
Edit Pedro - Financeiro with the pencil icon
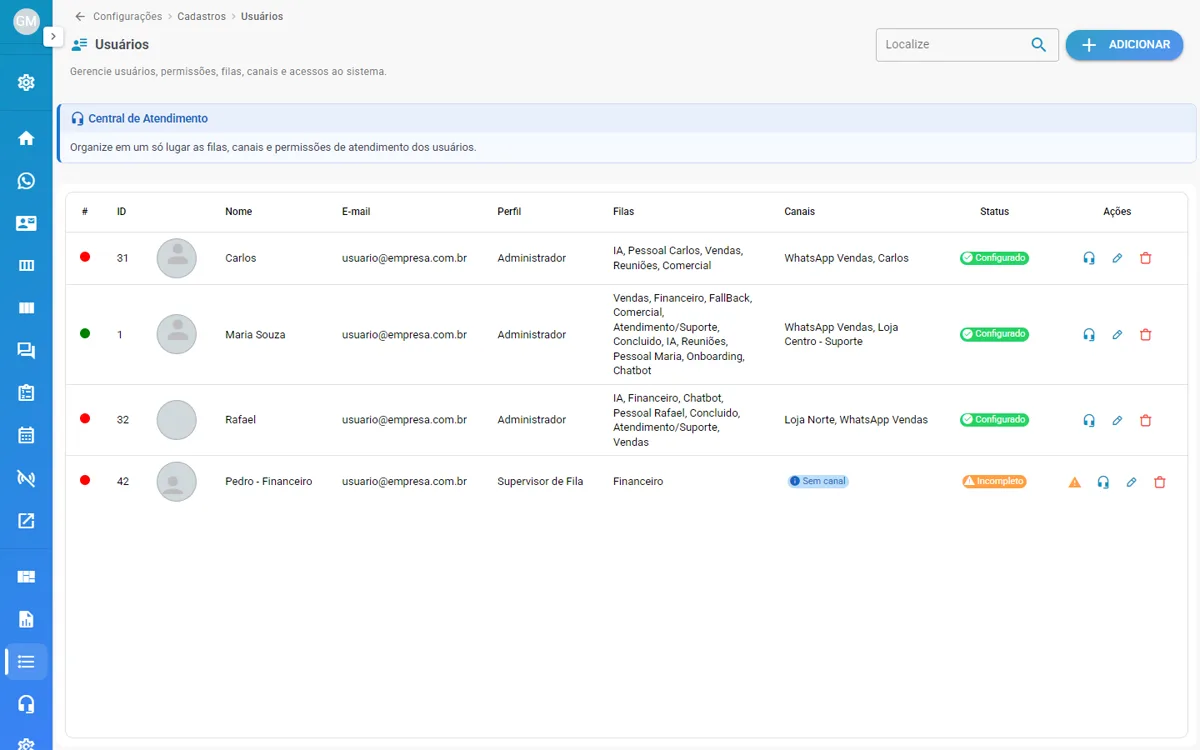[1131, 482]
